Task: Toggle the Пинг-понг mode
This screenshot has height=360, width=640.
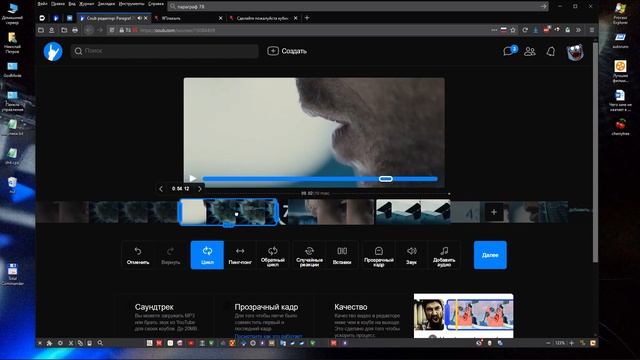Action: point(240,255)
